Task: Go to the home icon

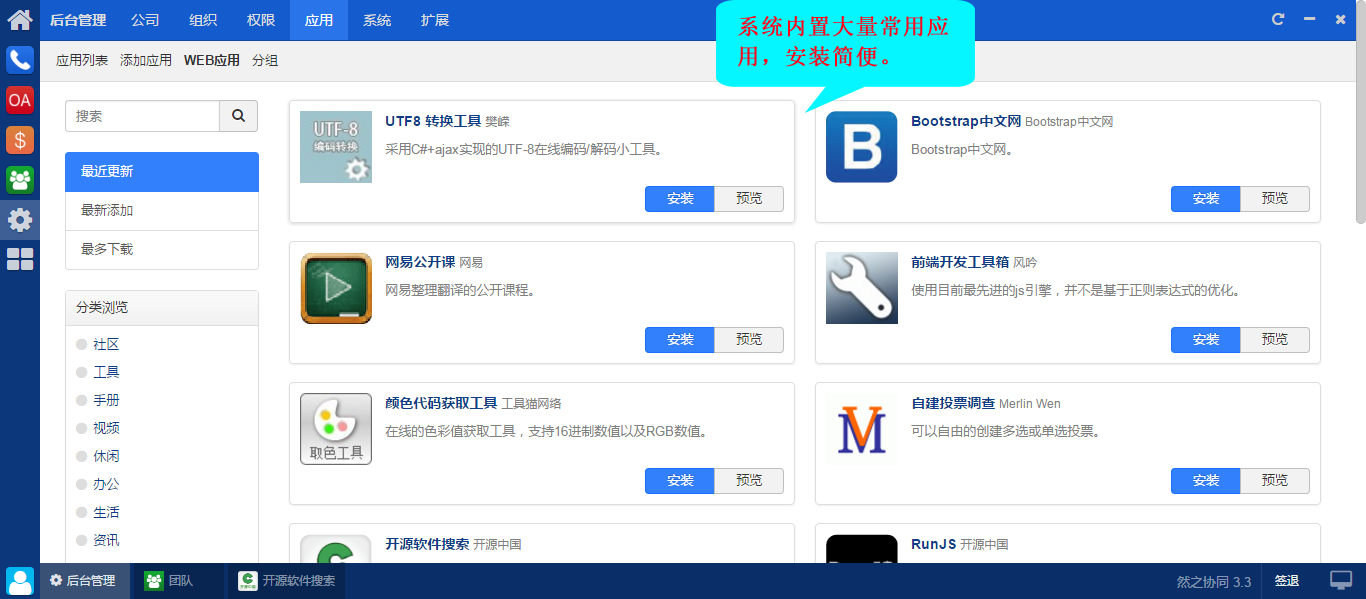Action: pyautogui.click(x=20, y=19)
